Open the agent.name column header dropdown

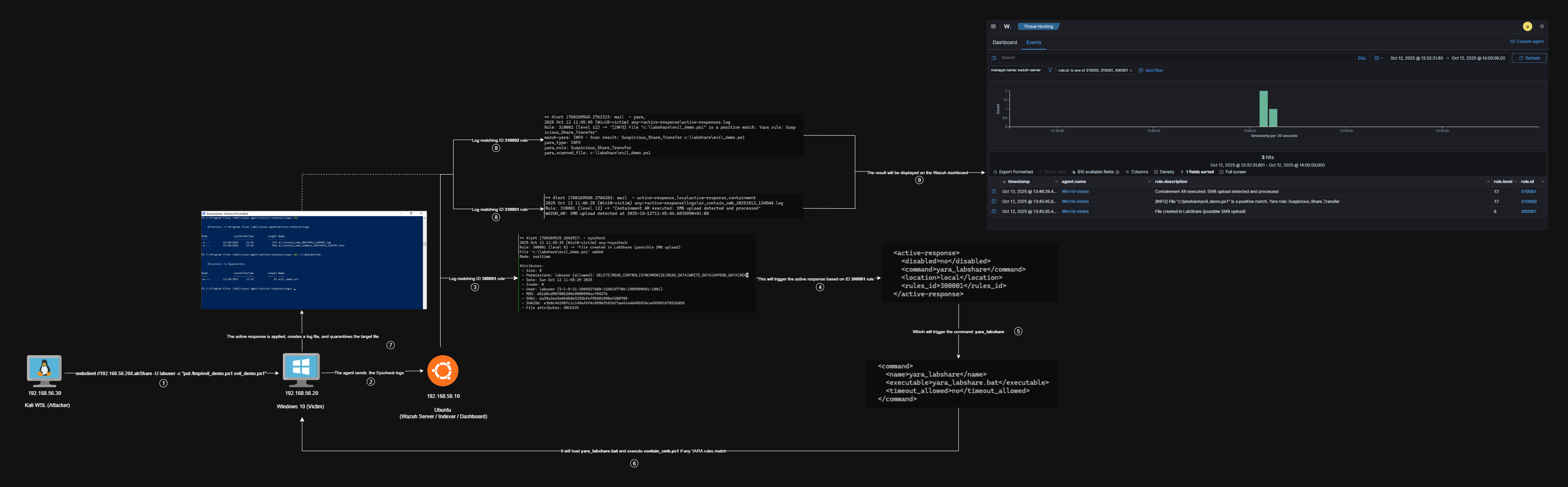click(x=1149, y=181)
